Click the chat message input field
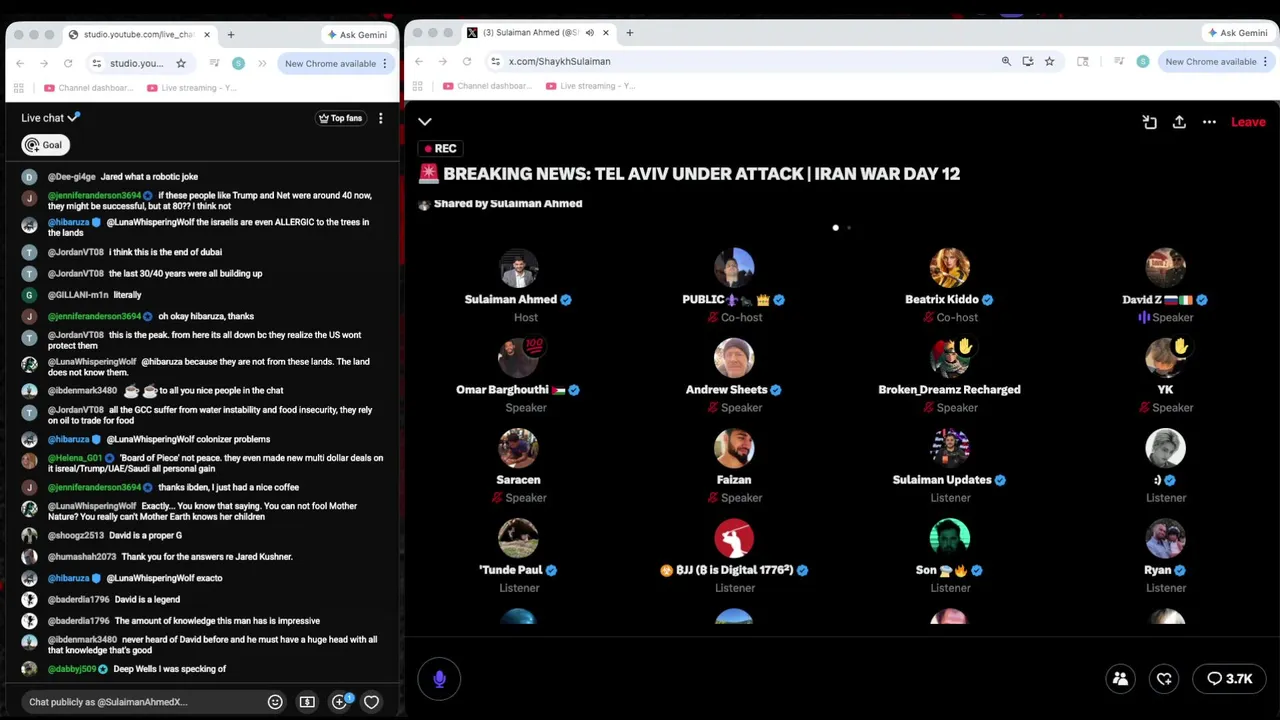Viewport: 1280px width, 720px height. pyautogui.click(x=140, y=702)
